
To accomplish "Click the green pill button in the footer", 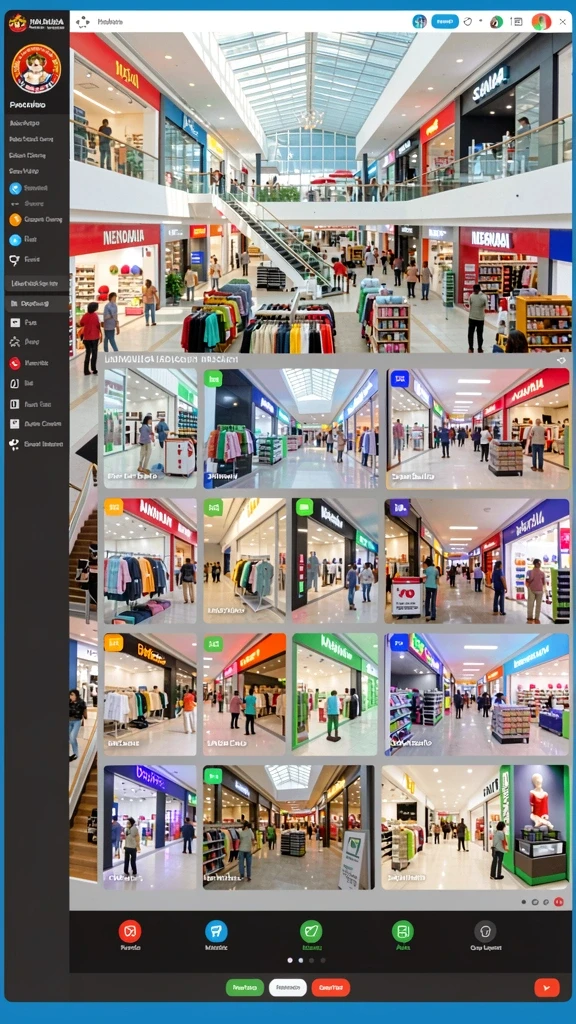I will click(245, 987).
